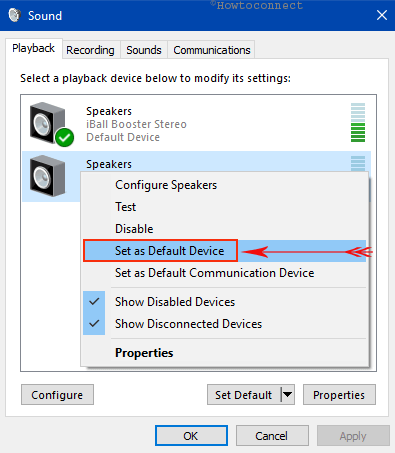This screenshot has width=395, height=453.
Task: Choose Set as Default Device from the menu
Action: (x=169, y=251)
